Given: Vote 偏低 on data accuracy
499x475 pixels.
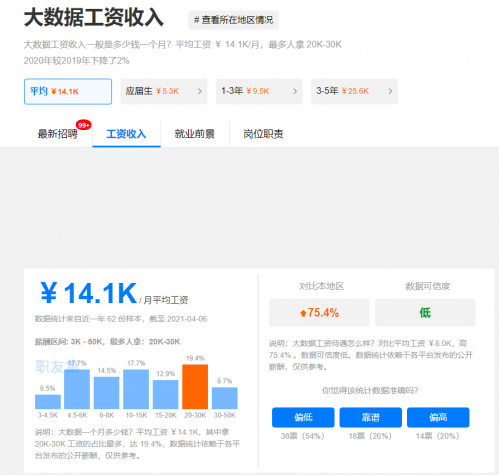Looking at the screenshot, I should 303,417.
